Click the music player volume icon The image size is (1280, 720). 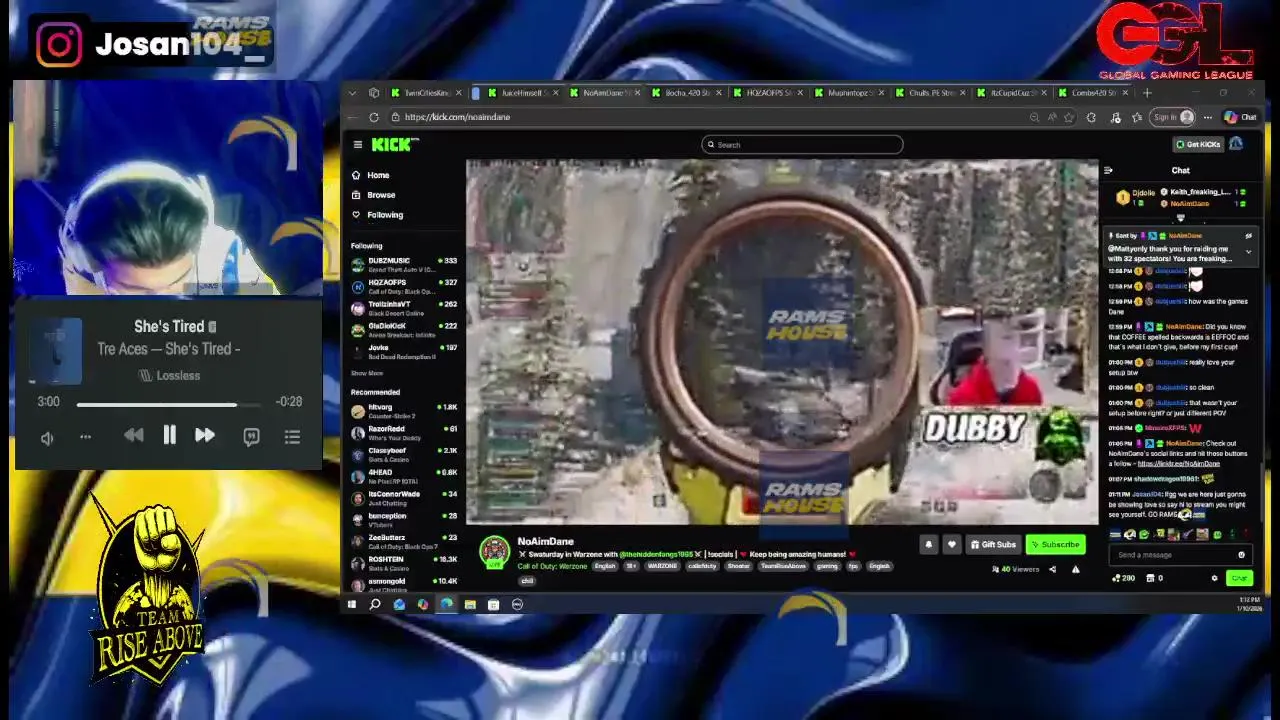tap(47, 437)
